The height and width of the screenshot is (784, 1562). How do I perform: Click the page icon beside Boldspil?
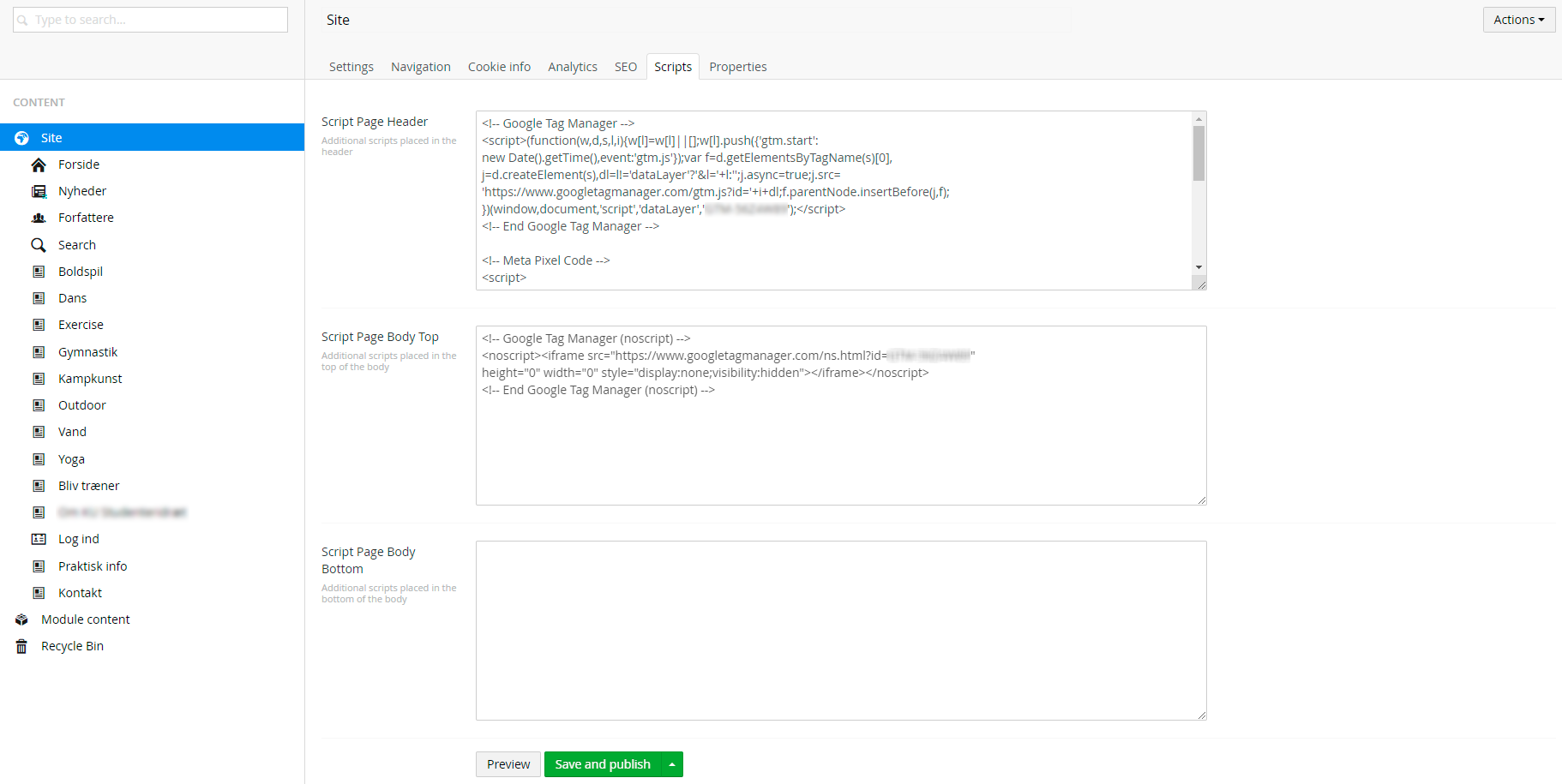(x=39, y=272)
